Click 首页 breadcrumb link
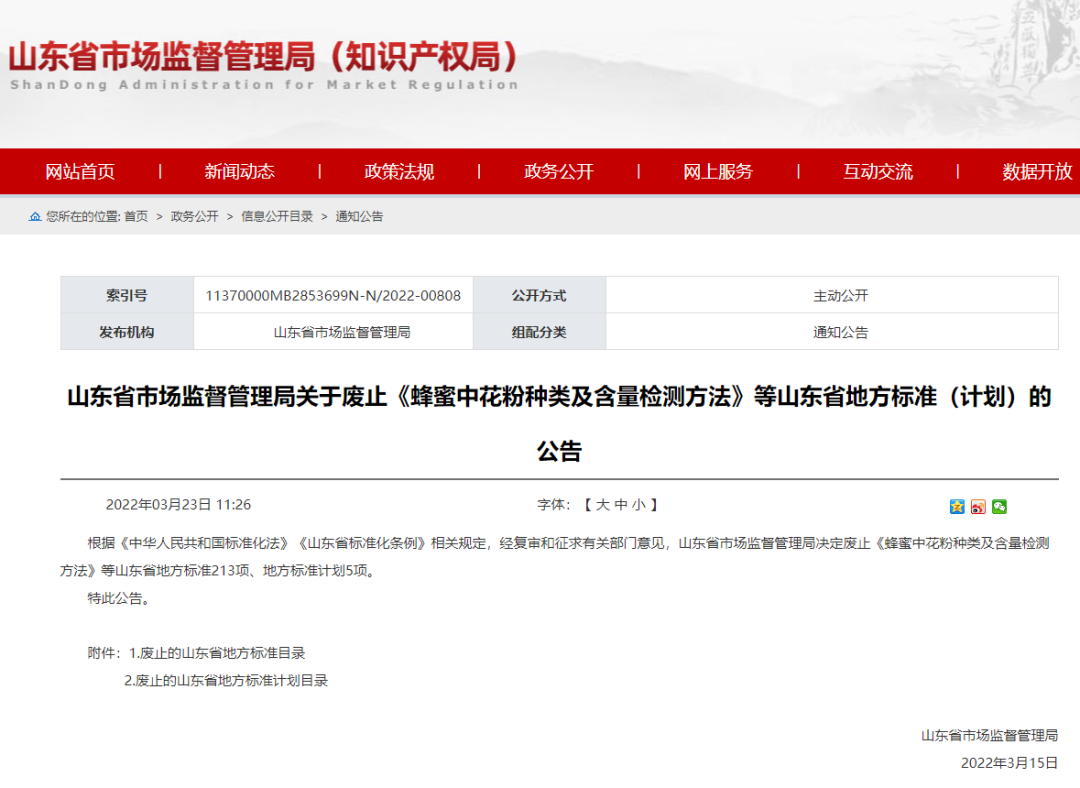The image size is (1080, 788). click(136, 216)
